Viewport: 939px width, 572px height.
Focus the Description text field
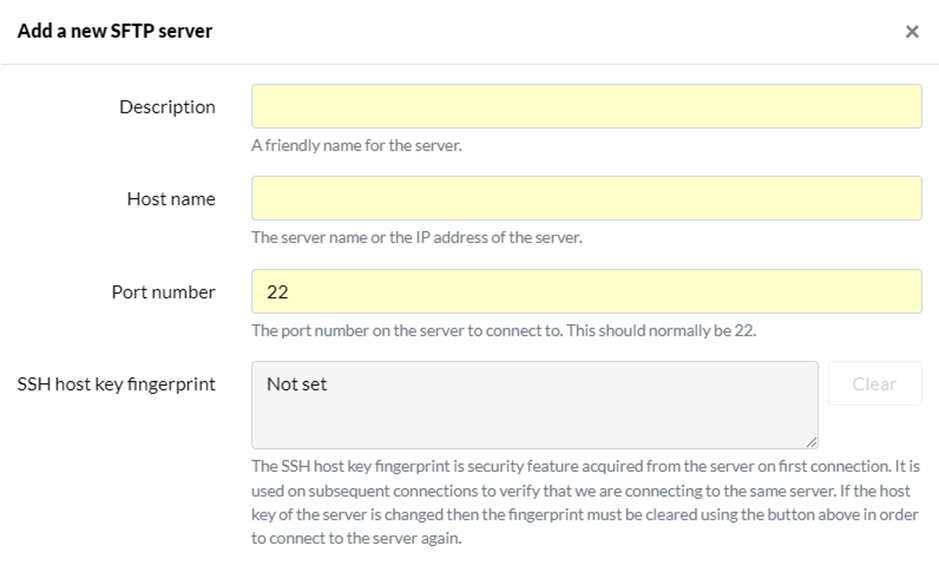(586, 106)
